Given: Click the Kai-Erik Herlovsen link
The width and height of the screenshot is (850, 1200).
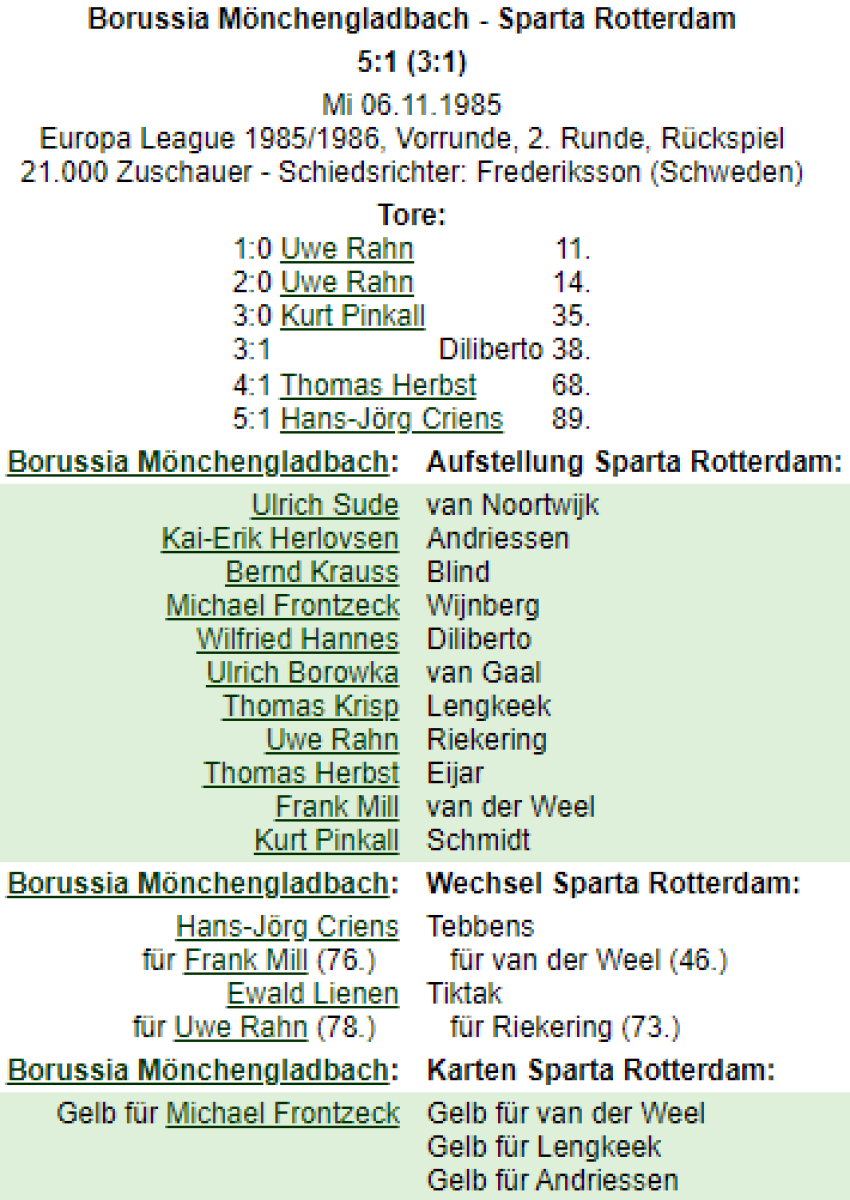Looking at the screenshot, I should (280, 539).
